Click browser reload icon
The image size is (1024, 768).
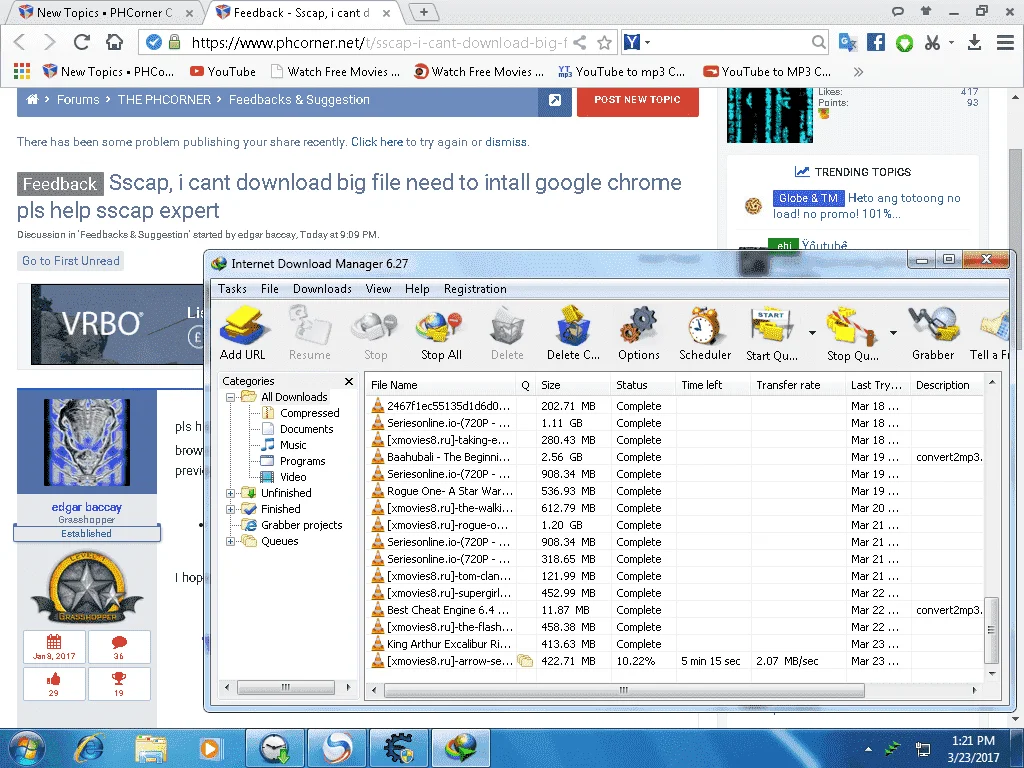[82, 42]
